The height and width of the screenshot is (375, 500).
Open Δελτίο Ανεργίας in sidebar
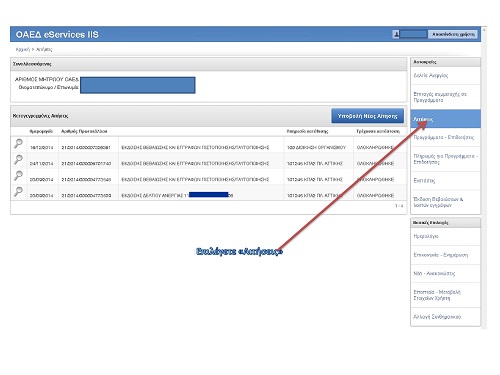(x=445, y=76)
